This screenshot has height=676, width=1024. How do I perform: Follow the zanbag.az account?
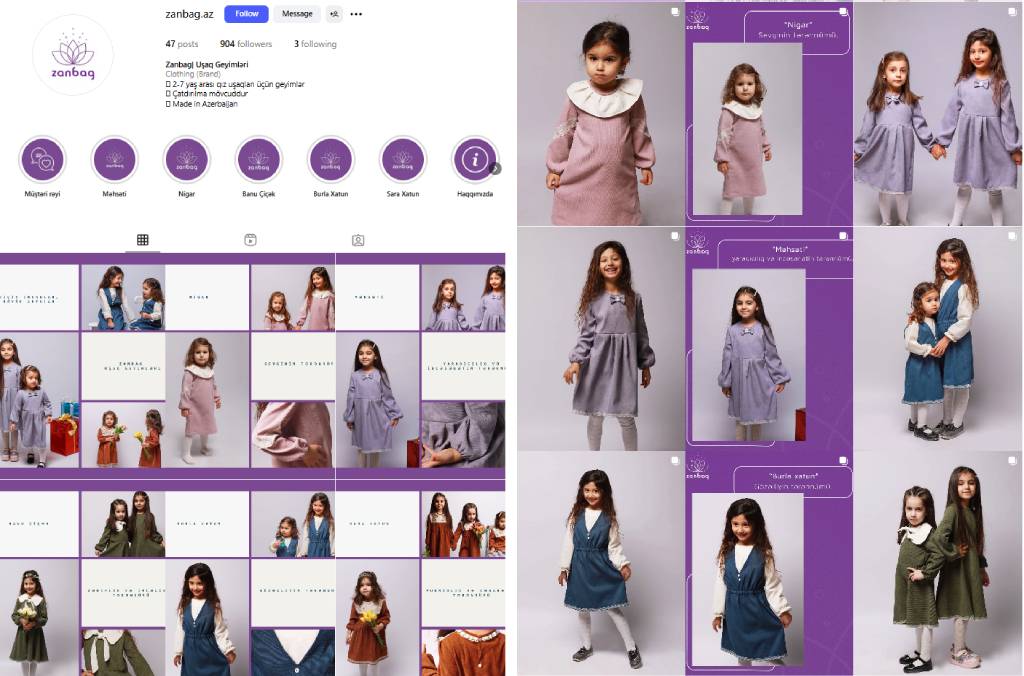246,14
